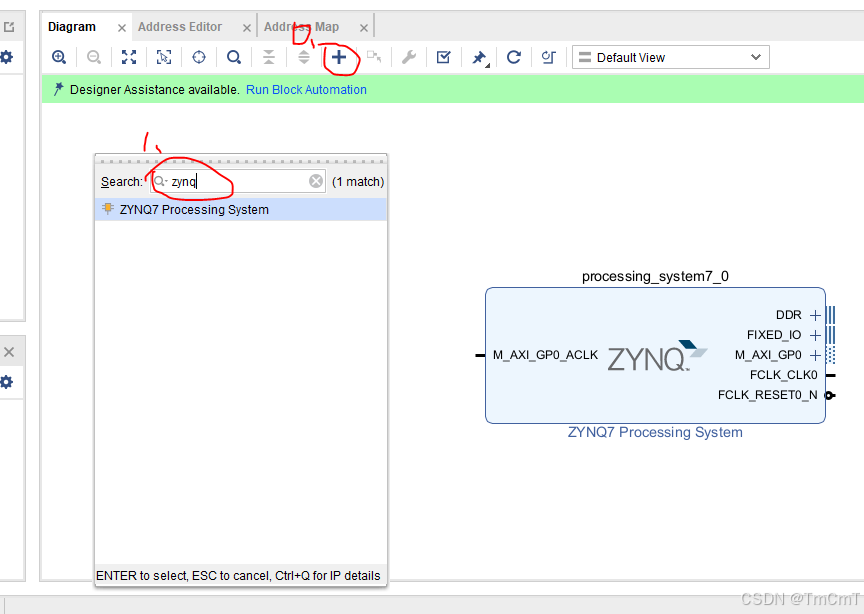This screenshot has height=614, width=864.
Task: Click the Zoom In toolbar icon
Action: point(59,57)
